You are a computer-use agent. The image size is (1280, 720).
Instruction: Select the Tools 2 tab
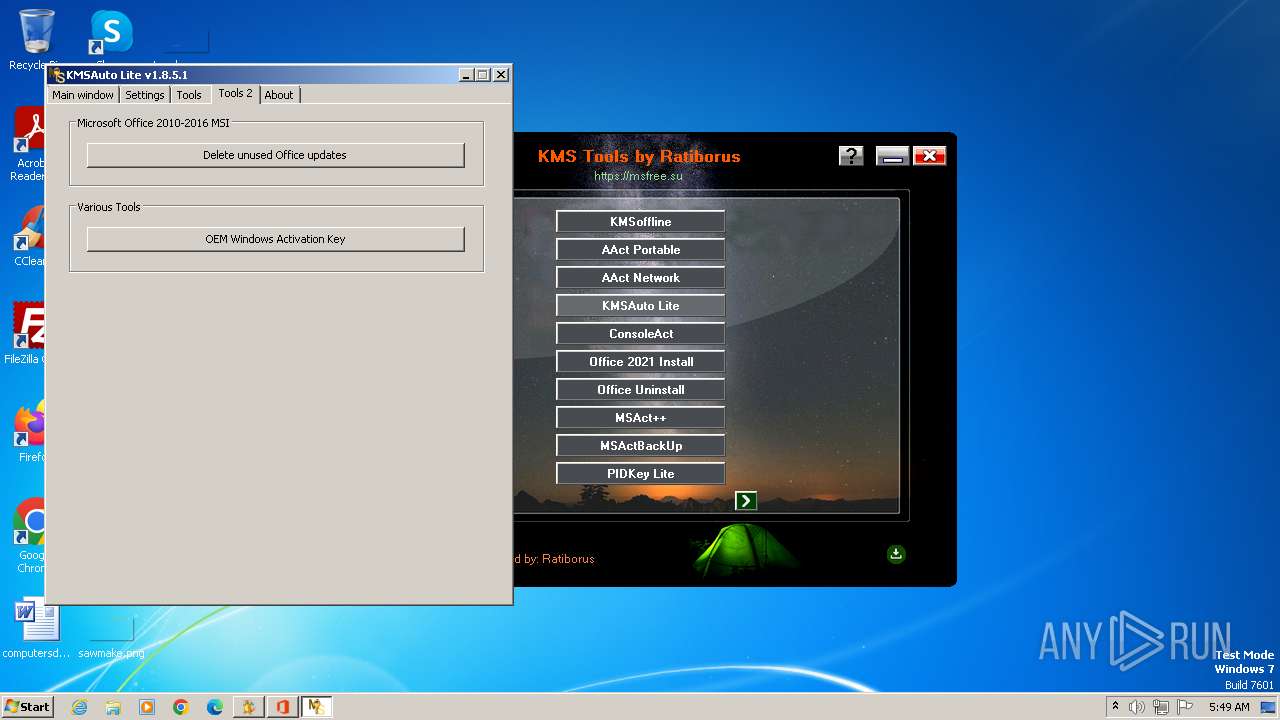(x=235, y=94)
